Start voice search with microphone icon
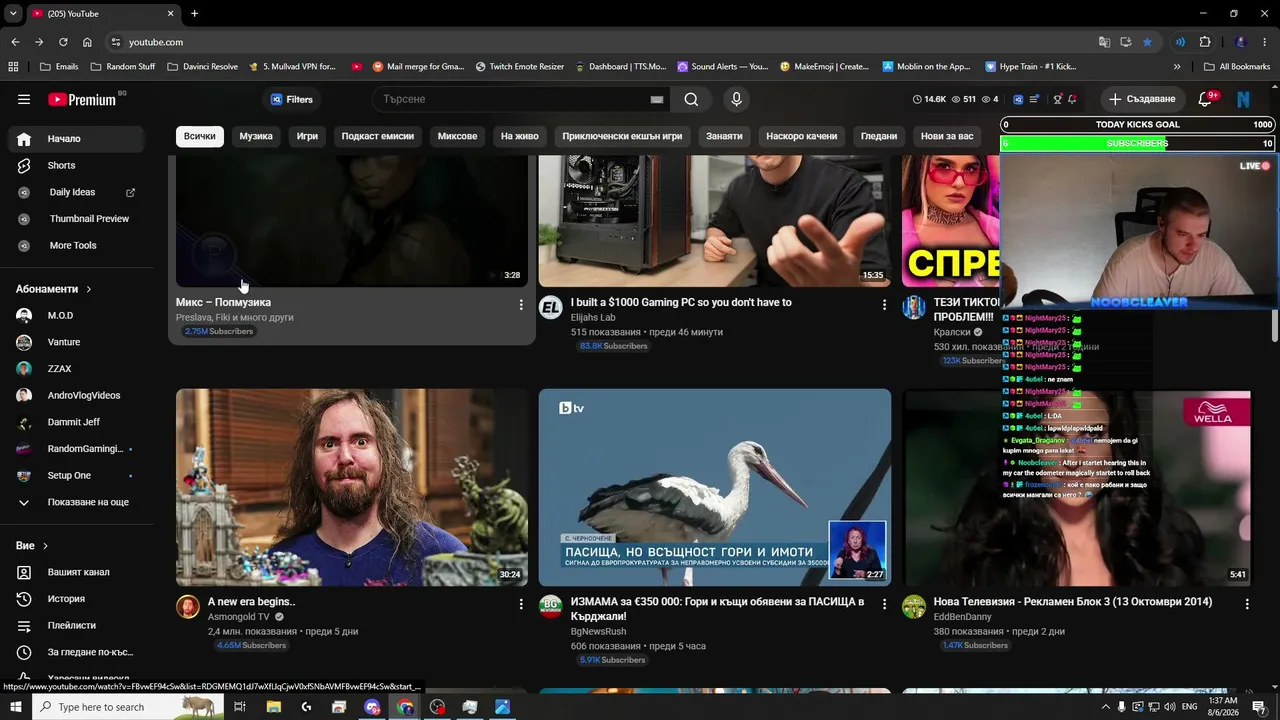The image size is (1280, 720). click(736, 99)
